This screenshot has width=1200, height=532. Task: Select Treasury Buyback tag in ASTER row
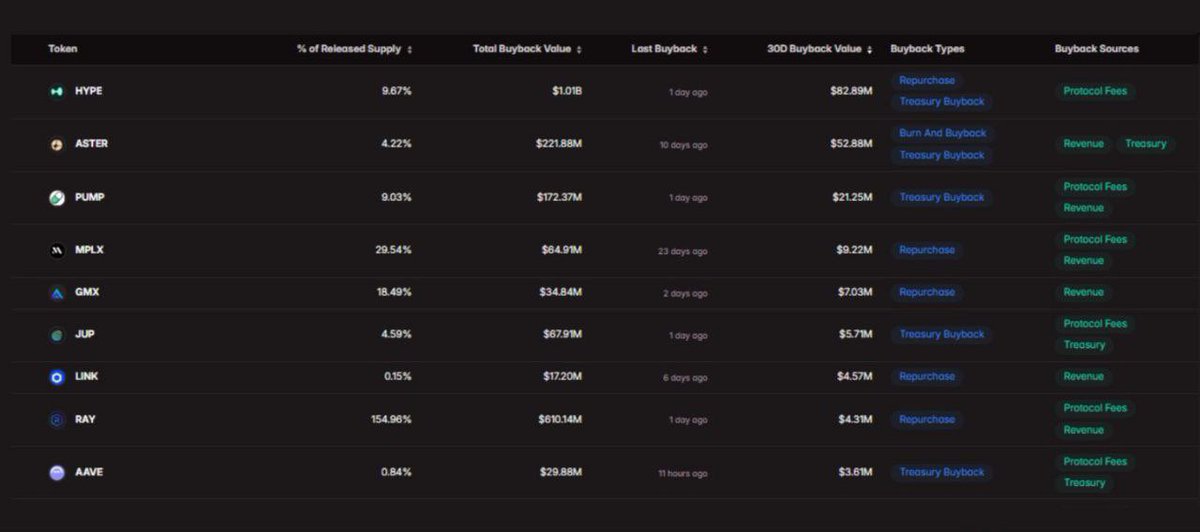click(942, 155)
